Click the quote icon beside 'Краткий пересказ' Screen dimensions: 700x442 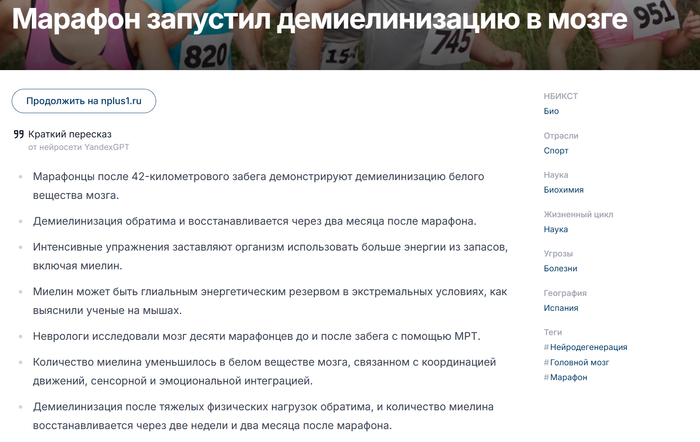point(18,134)
